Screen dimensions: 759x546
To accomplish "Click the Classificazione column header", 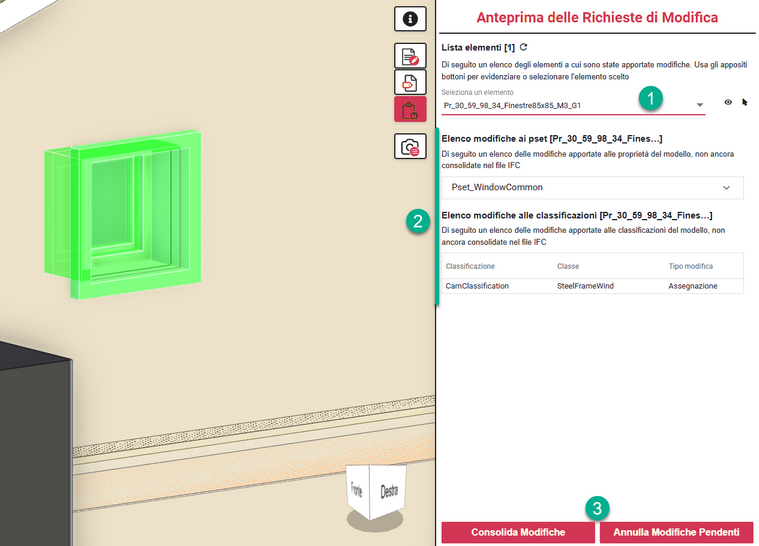I will click(x=470, y=266).
